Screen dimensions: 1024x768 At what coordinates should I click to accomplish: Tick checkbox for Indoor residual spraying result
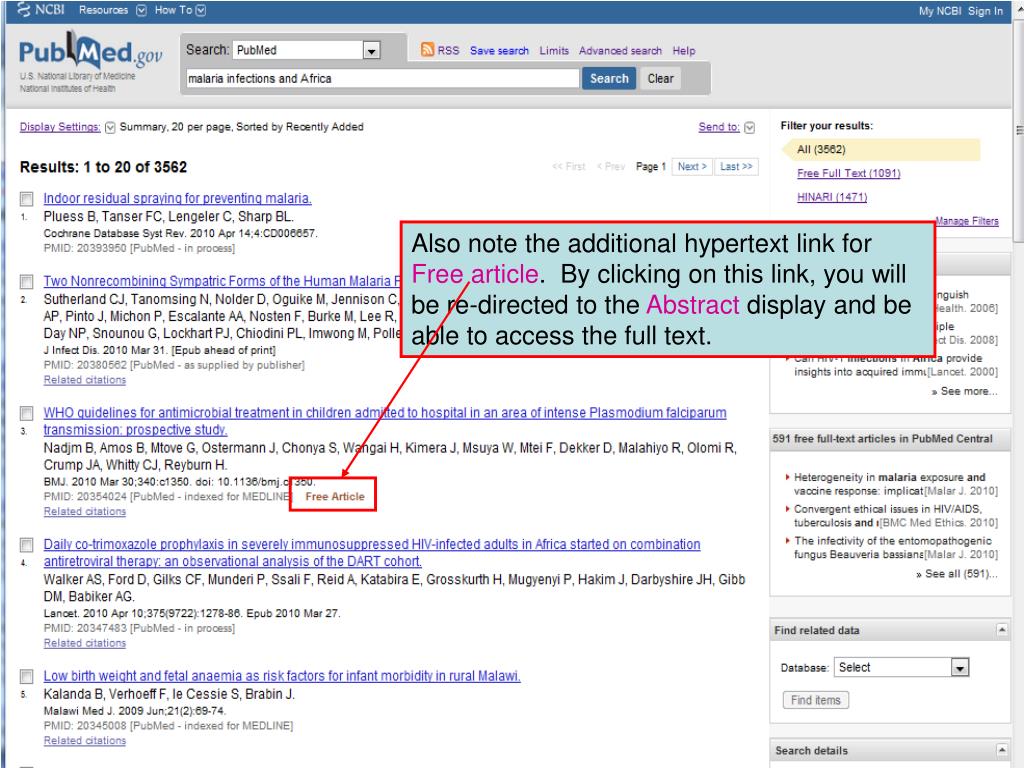click(26, 199)
